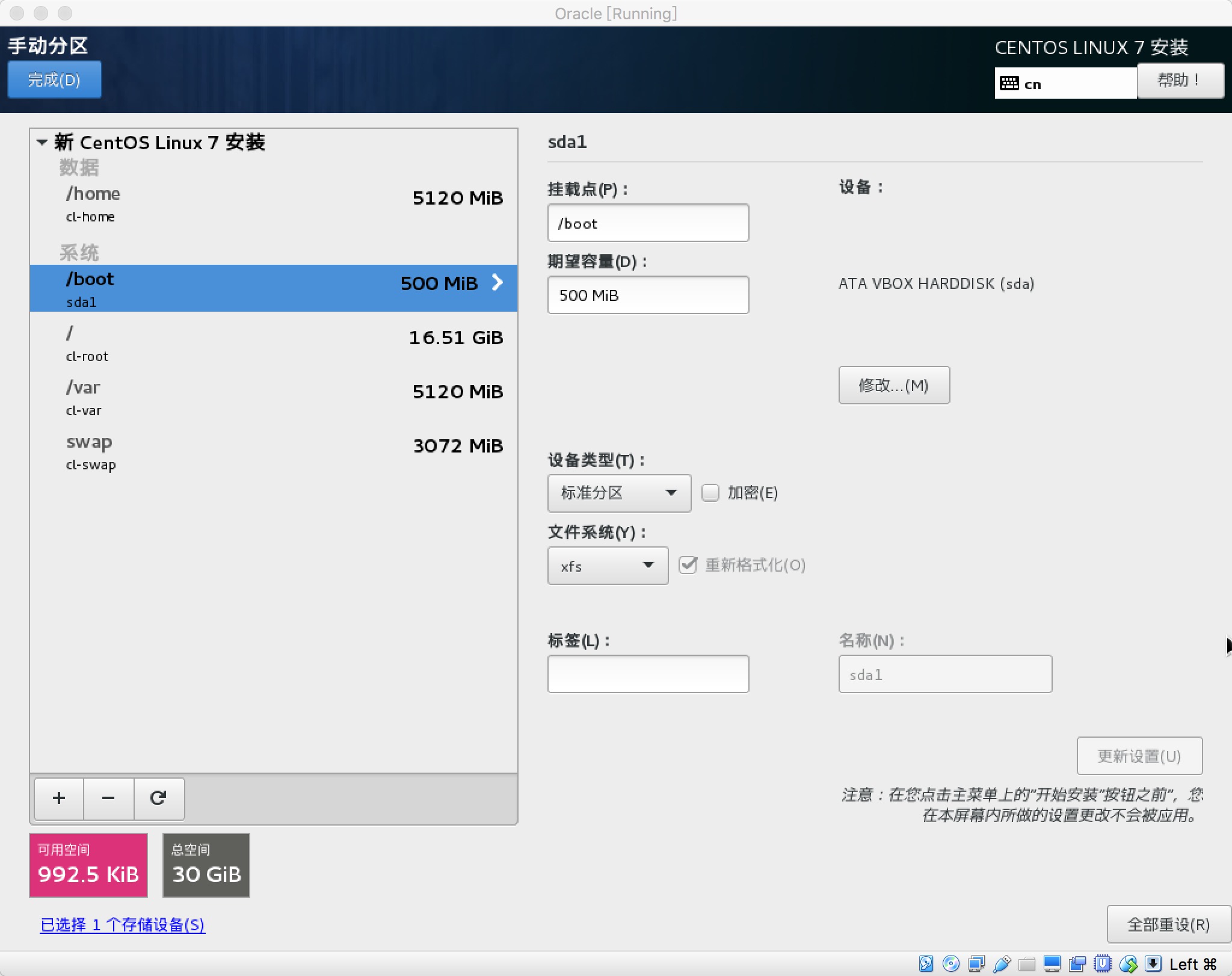Click the video capture icon in status bar

click(x=1077, y=964)
